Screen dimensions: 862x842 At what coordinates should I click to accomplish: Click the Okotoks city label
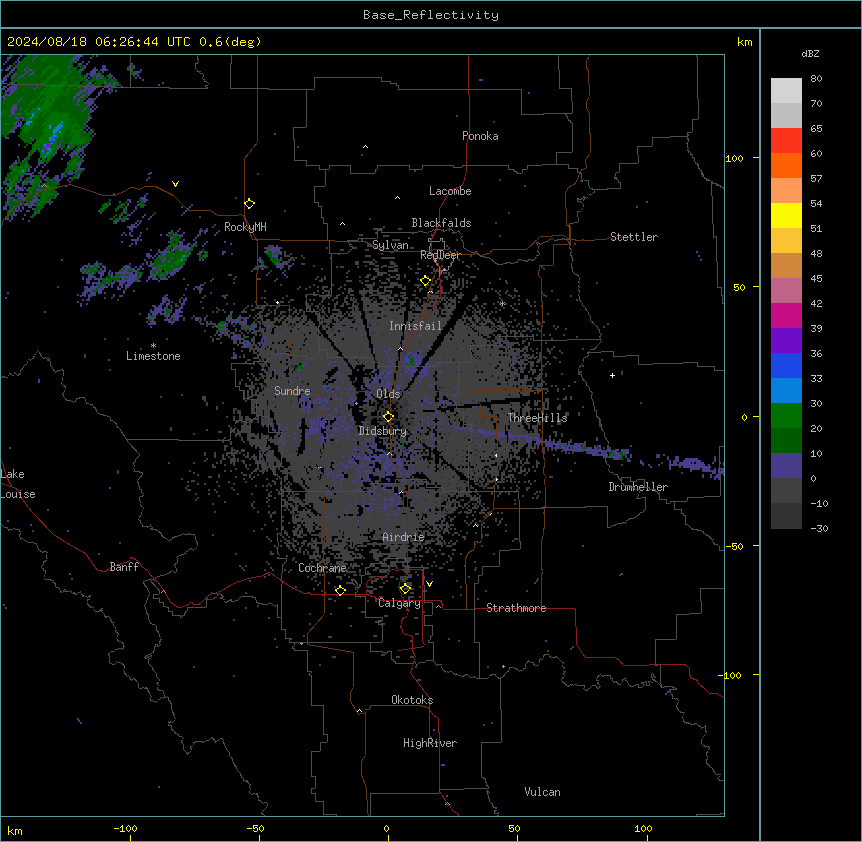coord(412,700)
